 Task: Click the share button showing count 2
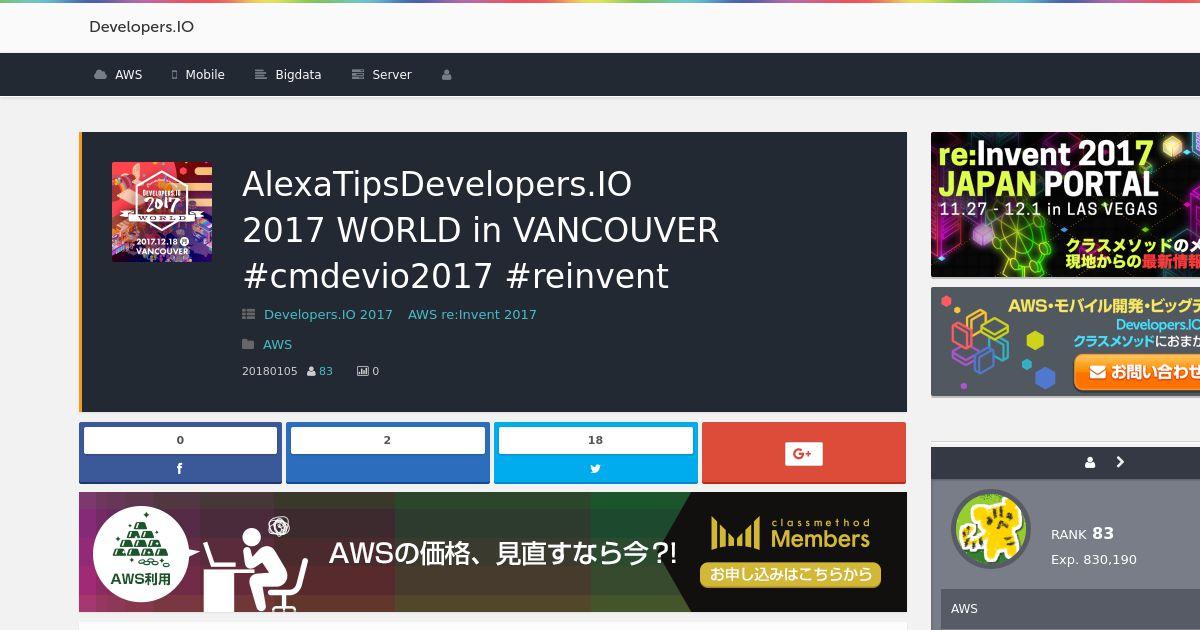(x=388, y=453)
